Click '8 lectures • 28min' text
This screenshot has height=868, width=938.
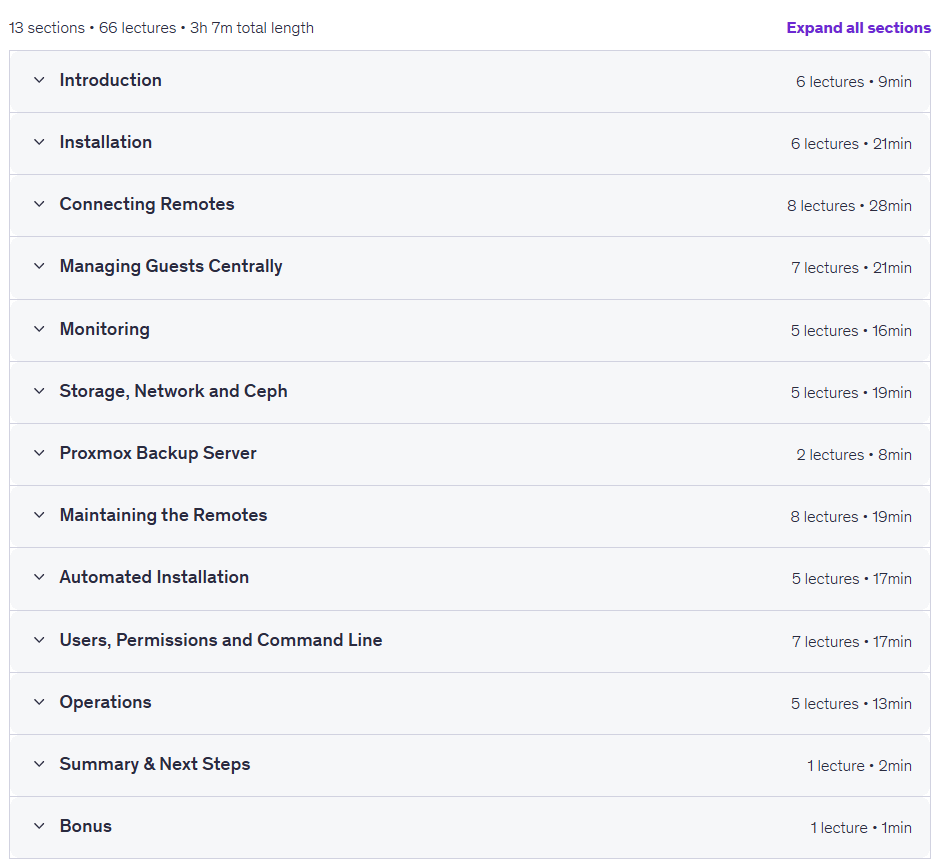point(849,206)
